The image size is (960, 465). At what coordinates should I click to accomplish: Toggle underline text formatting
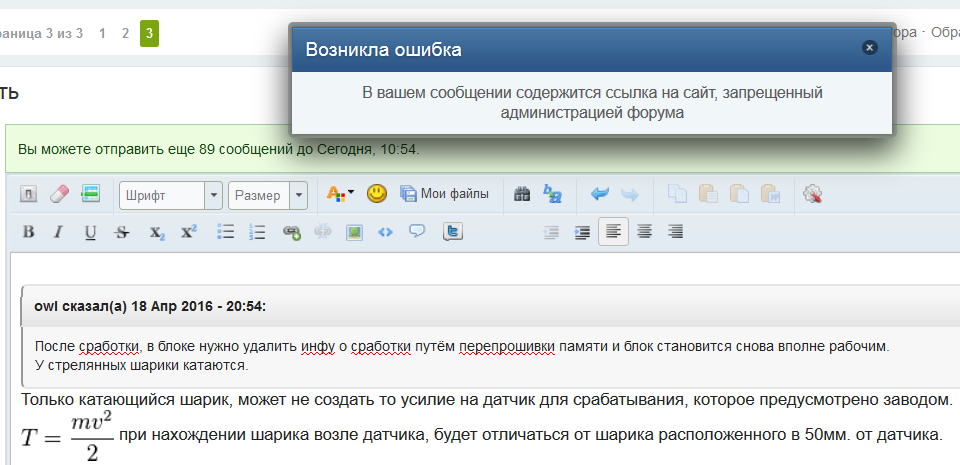coord(90,232)
